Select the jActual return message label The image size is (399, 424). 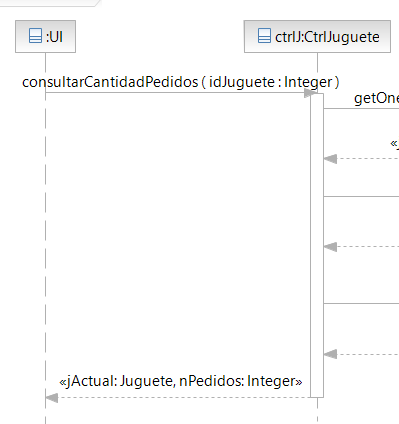click(x=181, y=381)
